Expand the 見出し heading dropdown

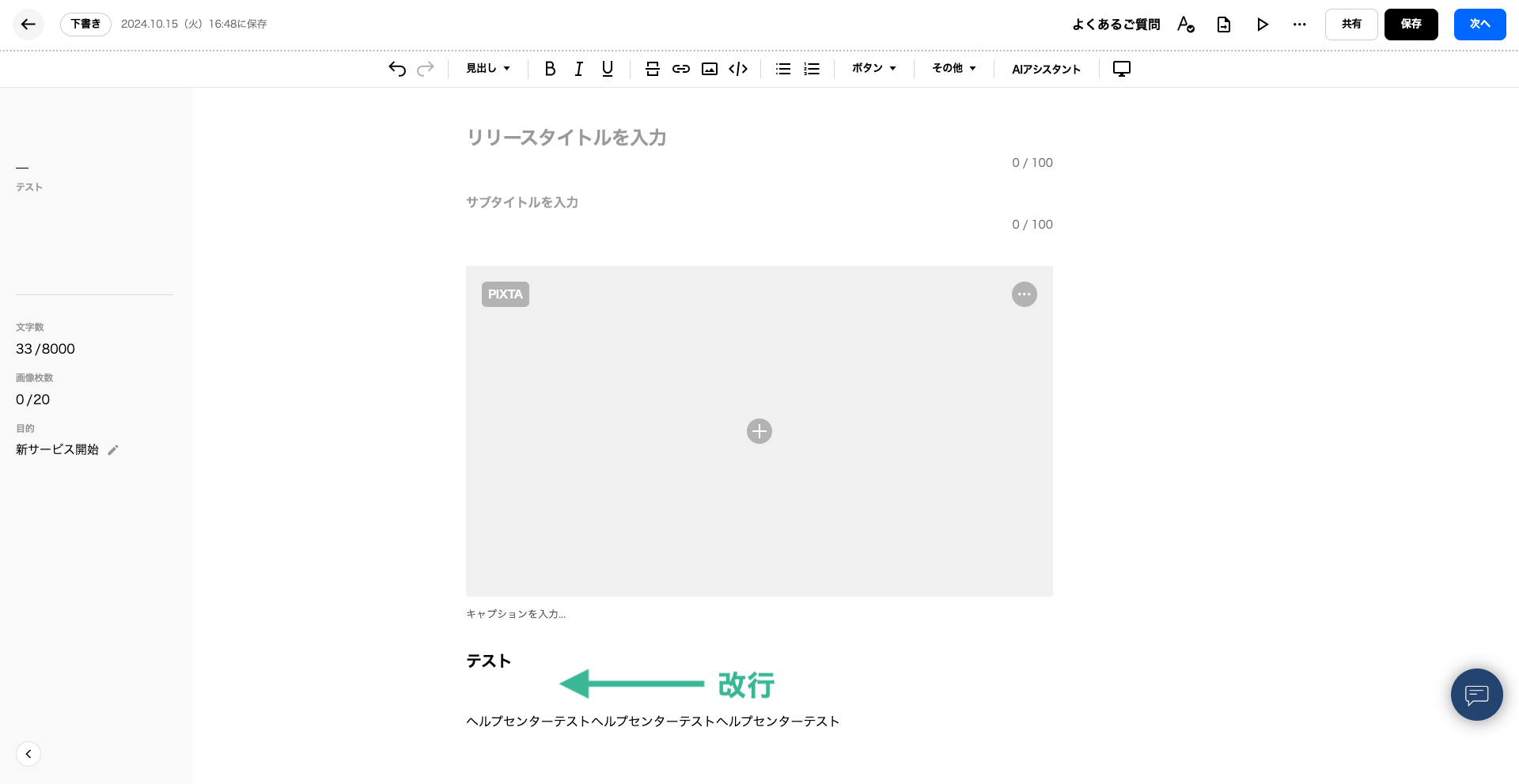pos(488,69)
